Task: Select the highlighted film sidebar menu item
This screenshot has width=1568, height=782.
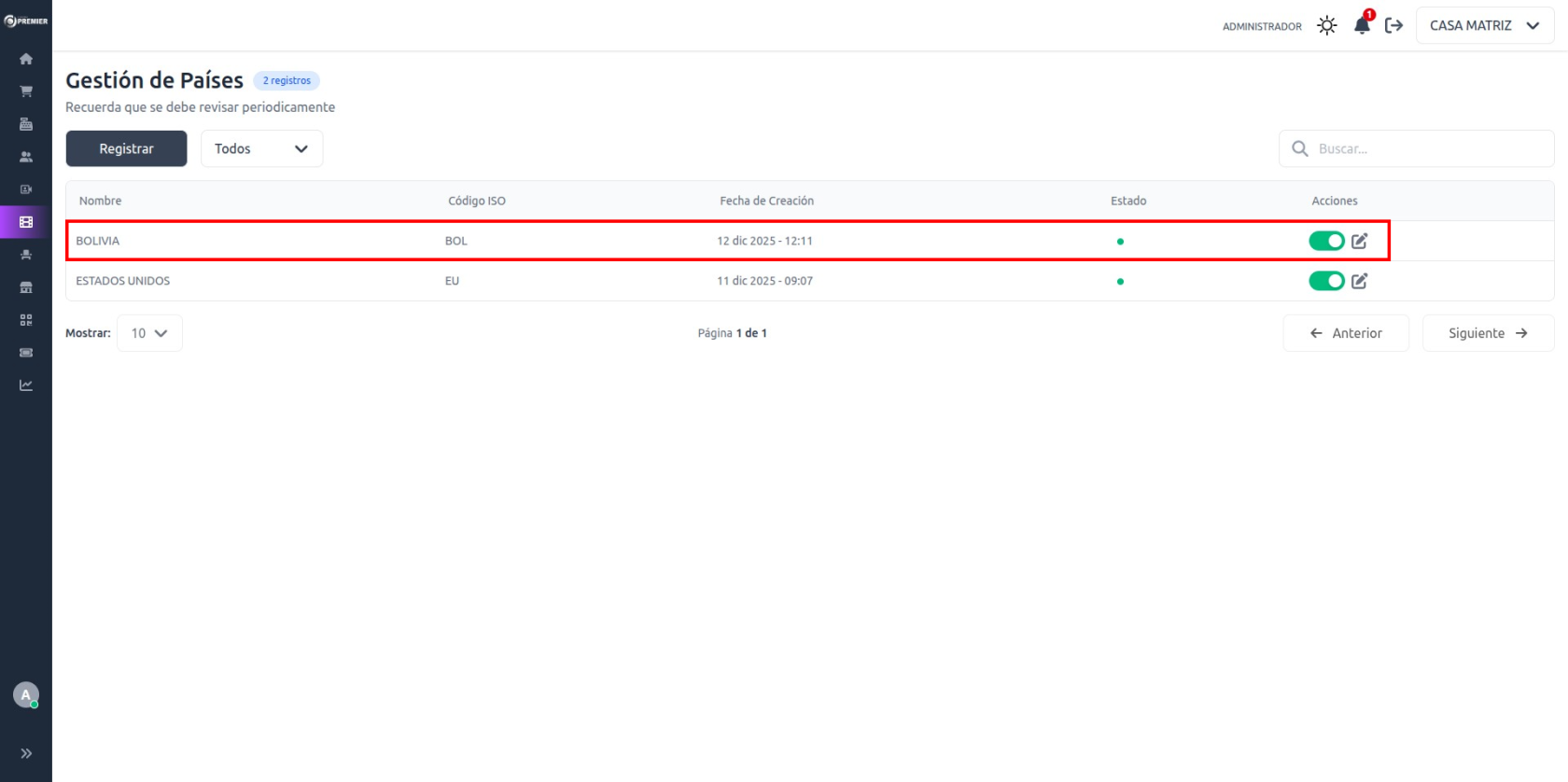Action: point(26,222)
